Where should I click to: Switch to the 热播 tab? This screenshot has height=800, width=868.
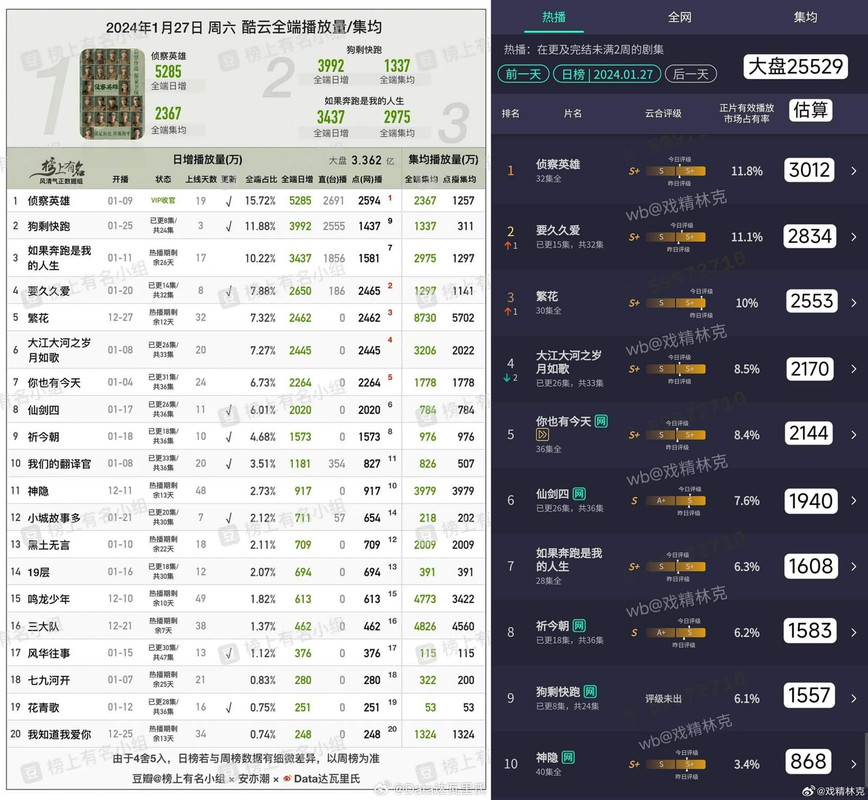click(554, 17)
